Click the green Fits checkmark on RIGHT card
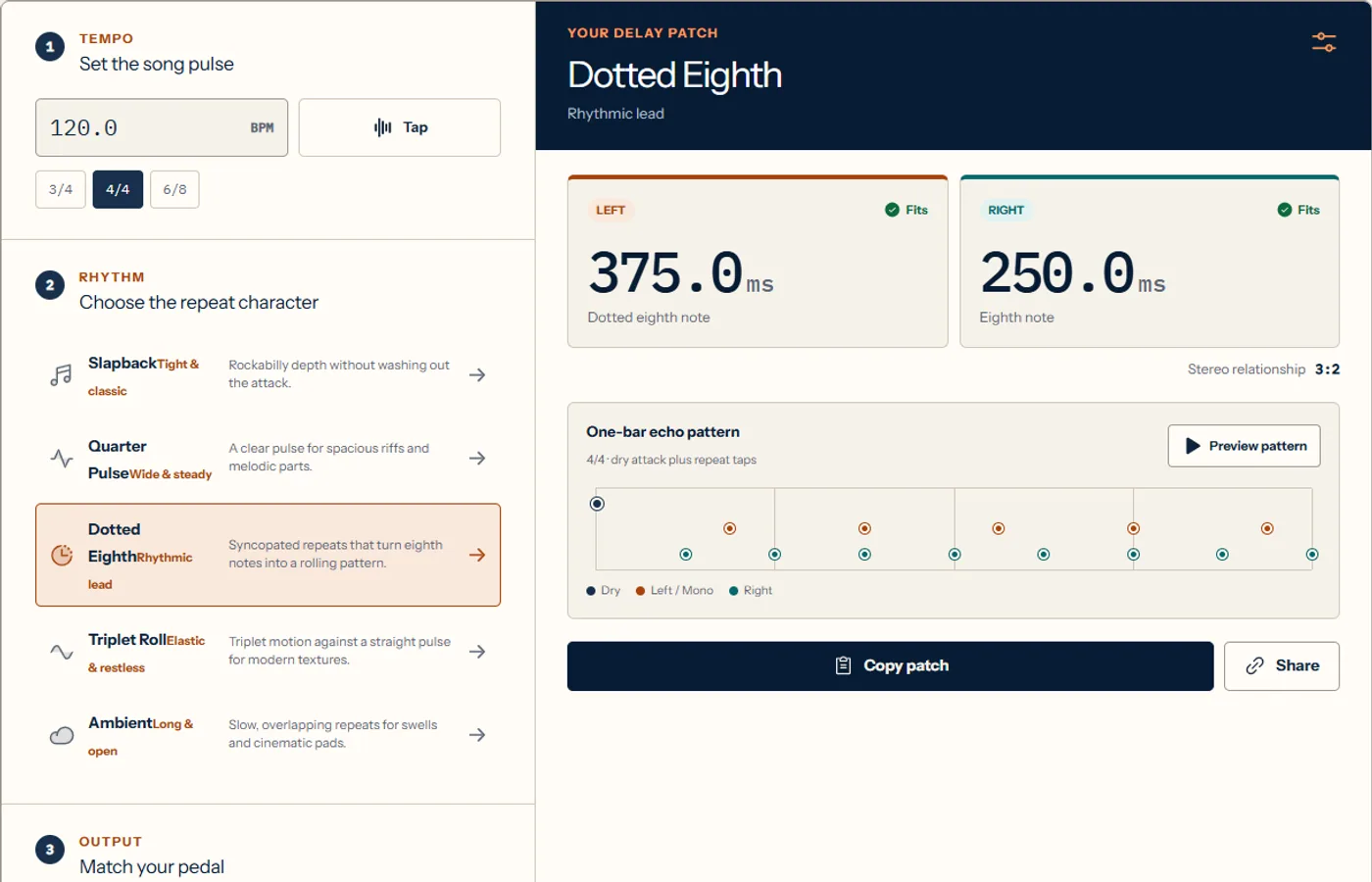Viewport: 1372px width, 882px height. 1284,210
